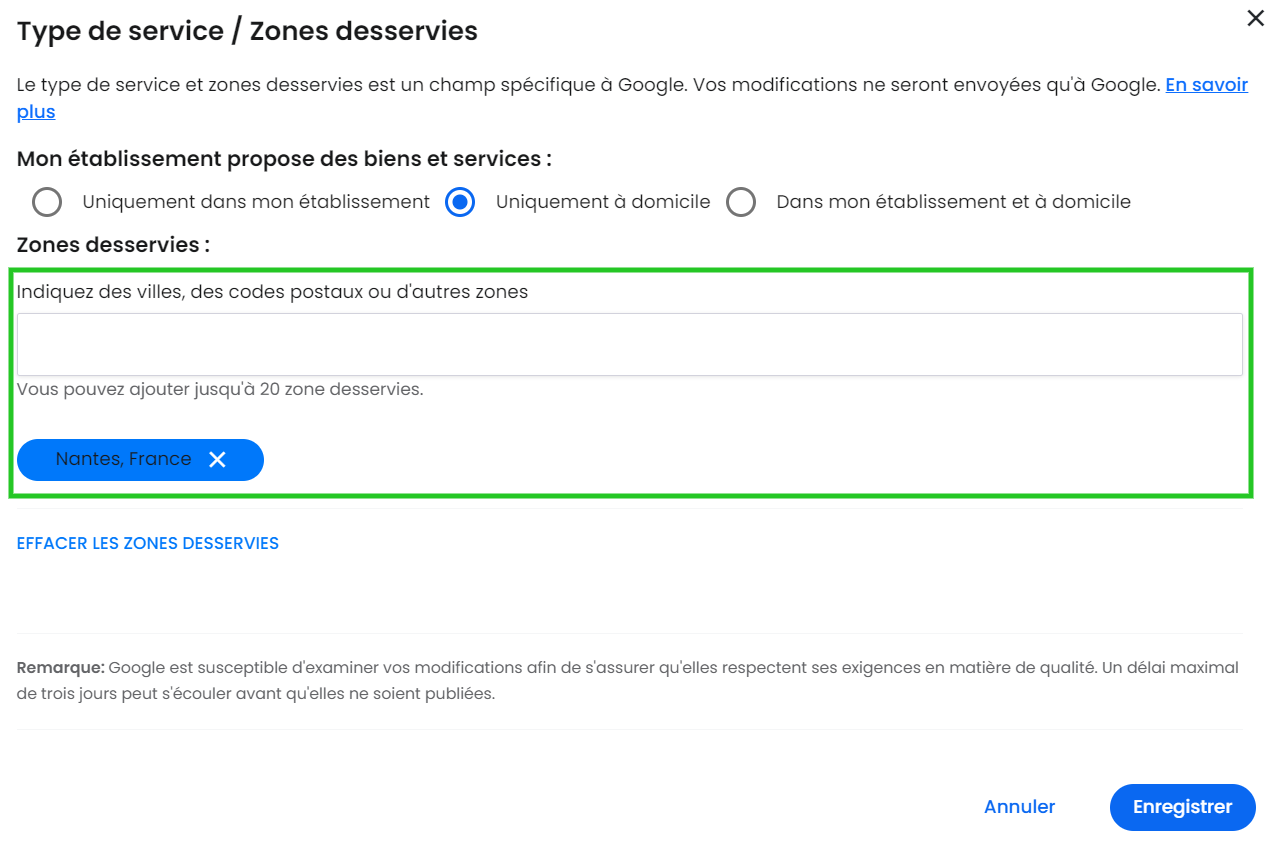This screenshot has height=843, width=1271.
Task: Save changes with the Enregistrer button
Action: tap(1182, 807)
